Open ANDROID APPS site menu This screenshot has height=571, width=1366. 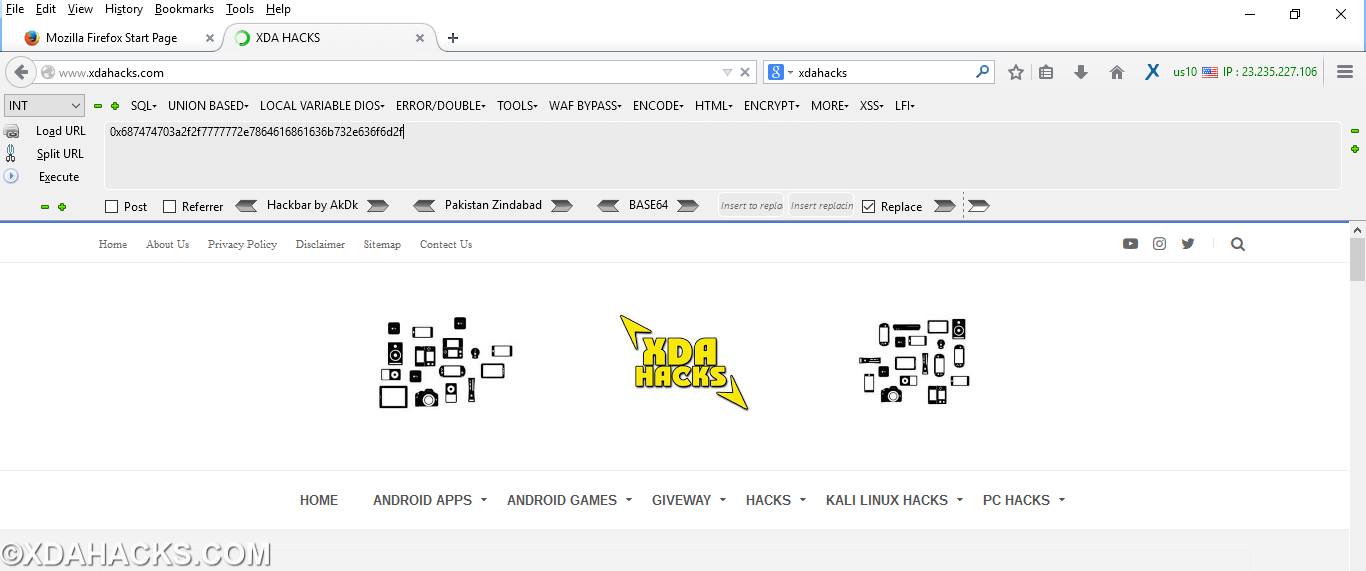coord(430,500)
